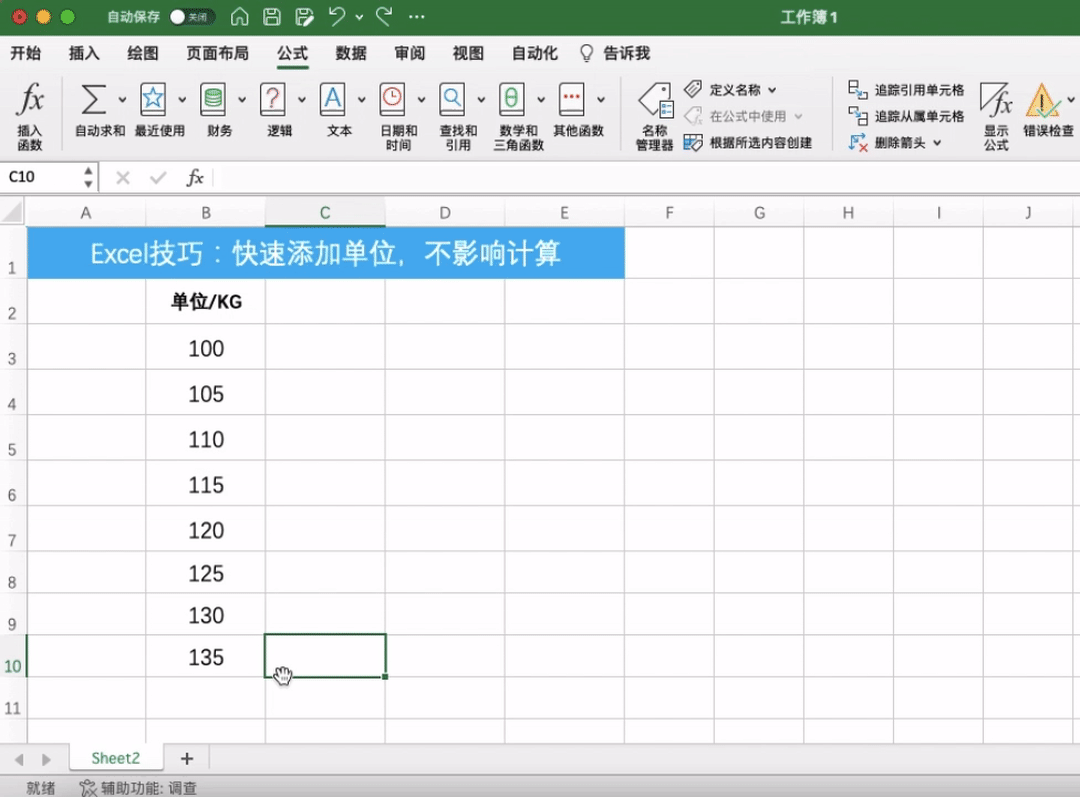The image size is (1080, 797).
Task: Click Error Checking (错误检查) icon
Action: (x=1043, y=101)
